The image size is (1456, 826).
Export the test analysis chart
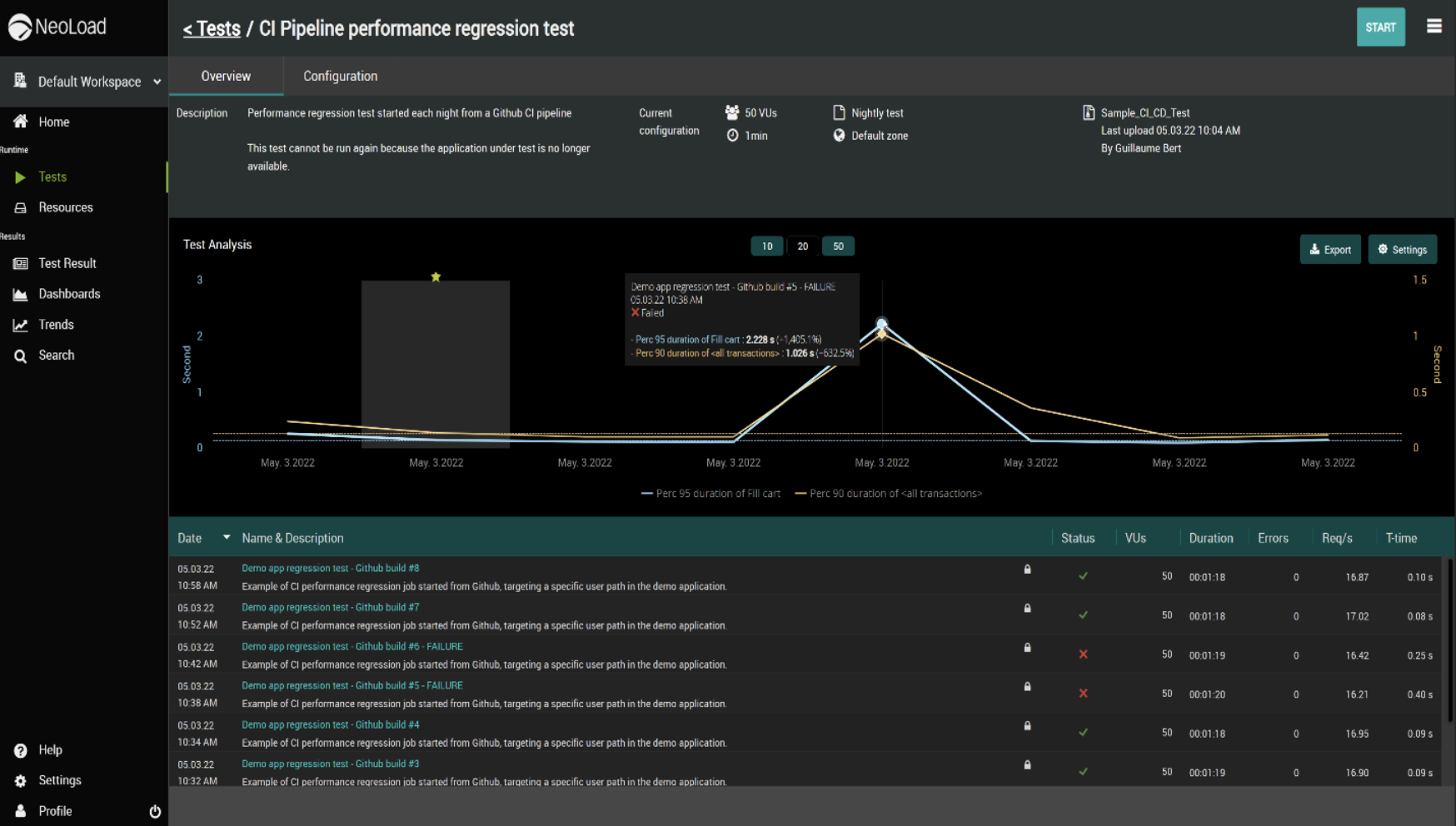[x=1330, y=249]
